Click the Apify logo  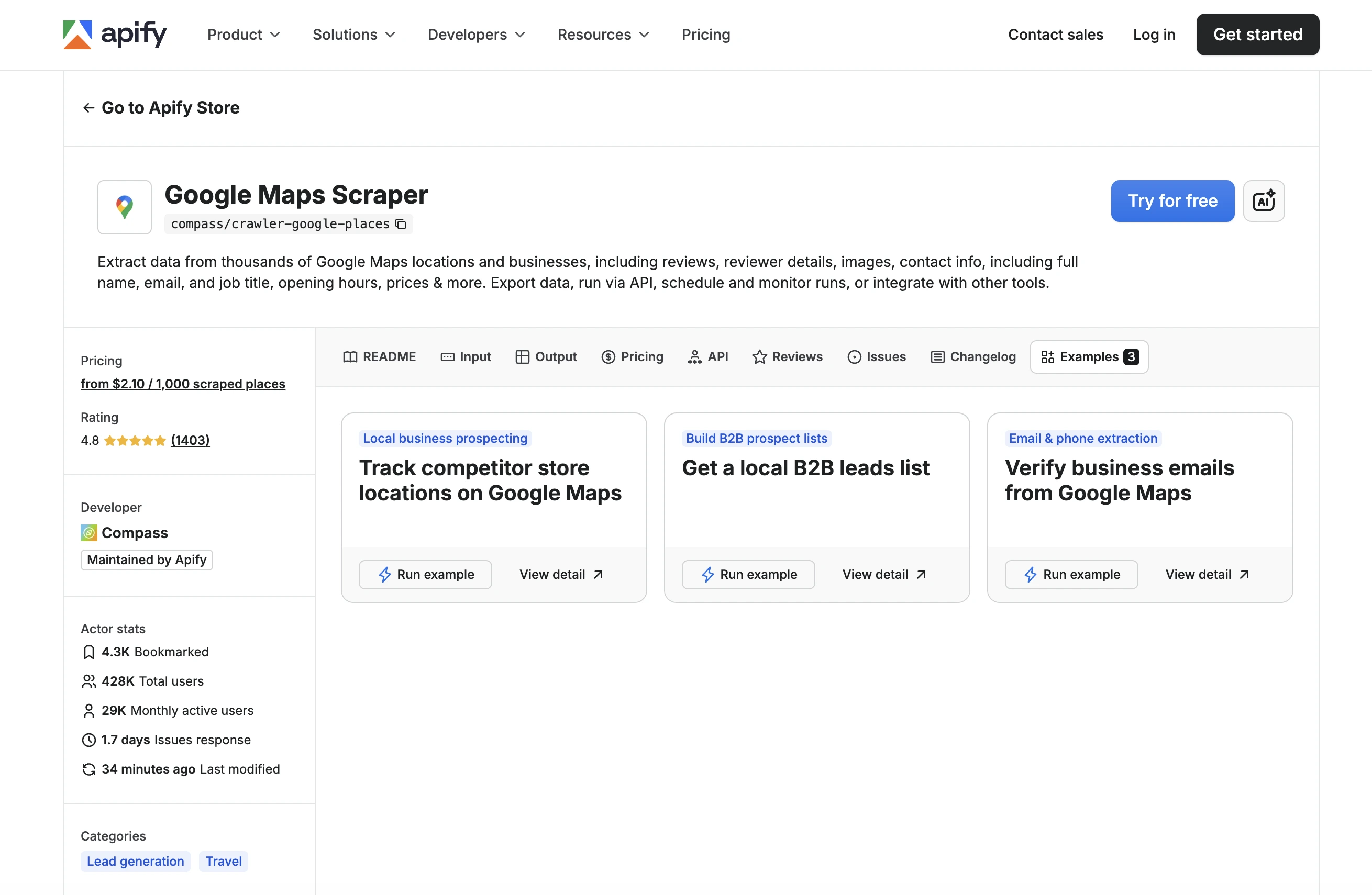tap(115, 35)
